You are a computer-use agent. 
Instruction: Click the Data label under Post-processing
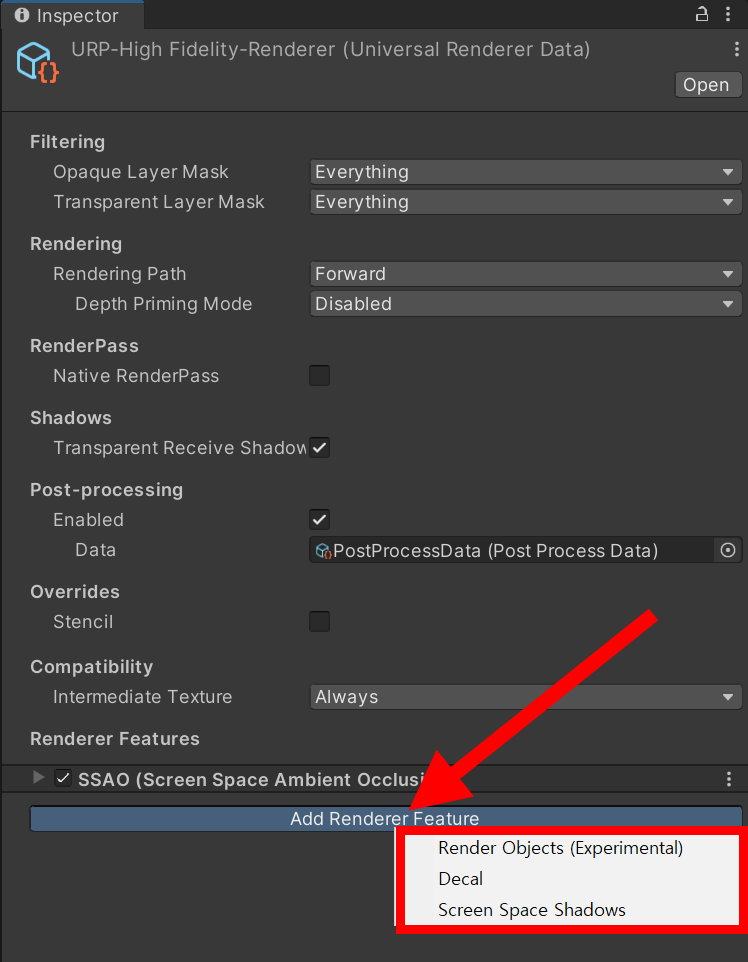pos(95,550)
